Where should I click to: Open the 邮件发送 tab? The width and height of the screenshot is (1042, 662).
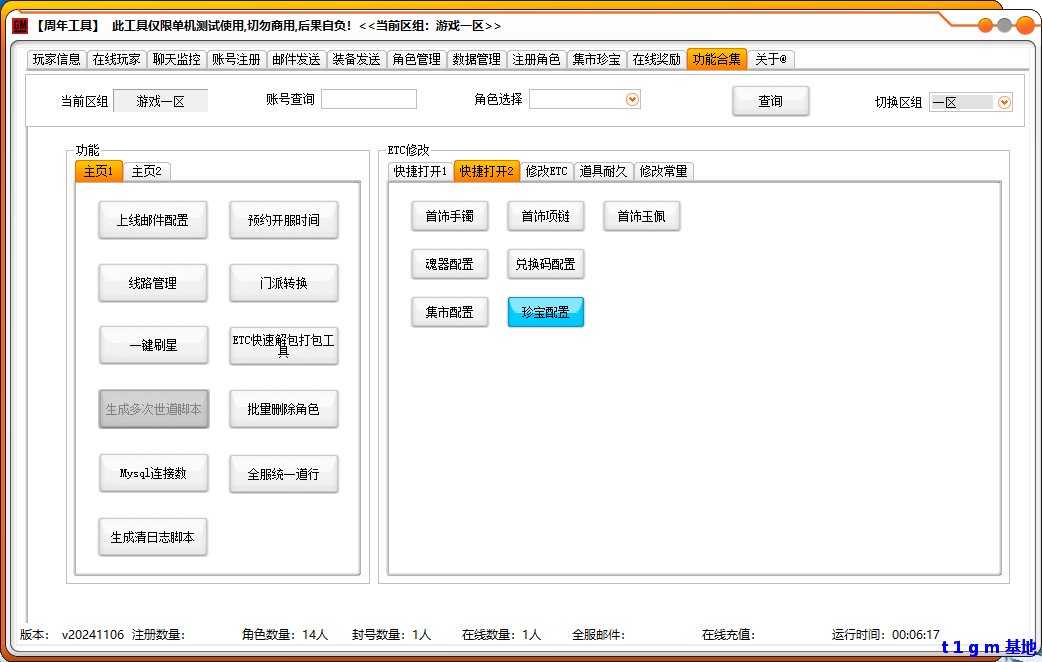(297, 59)
